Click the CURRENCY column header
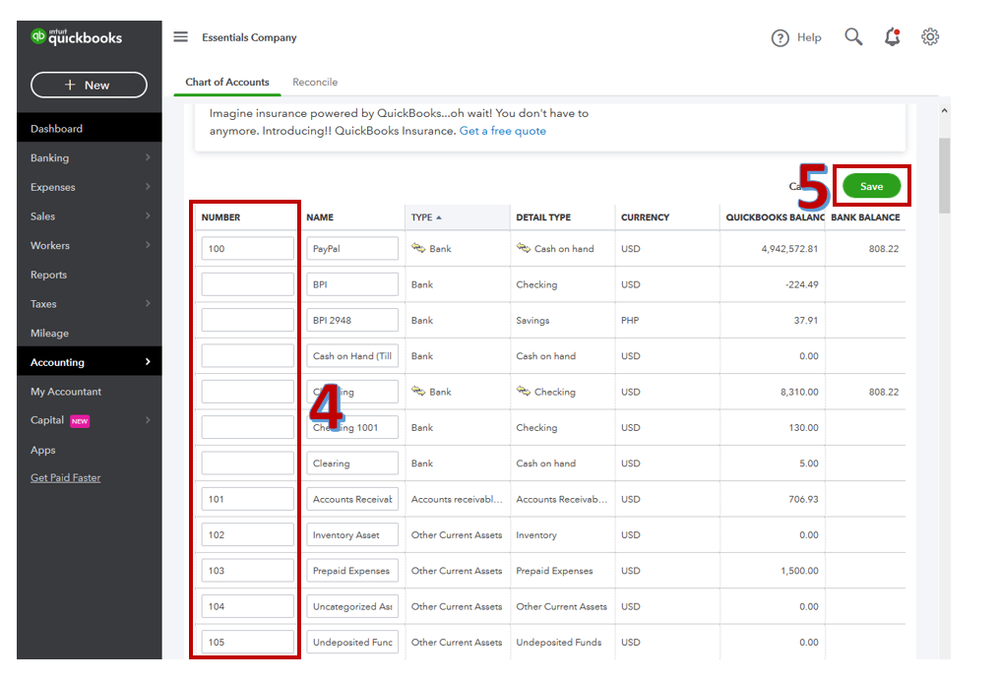 click(645, 217)
